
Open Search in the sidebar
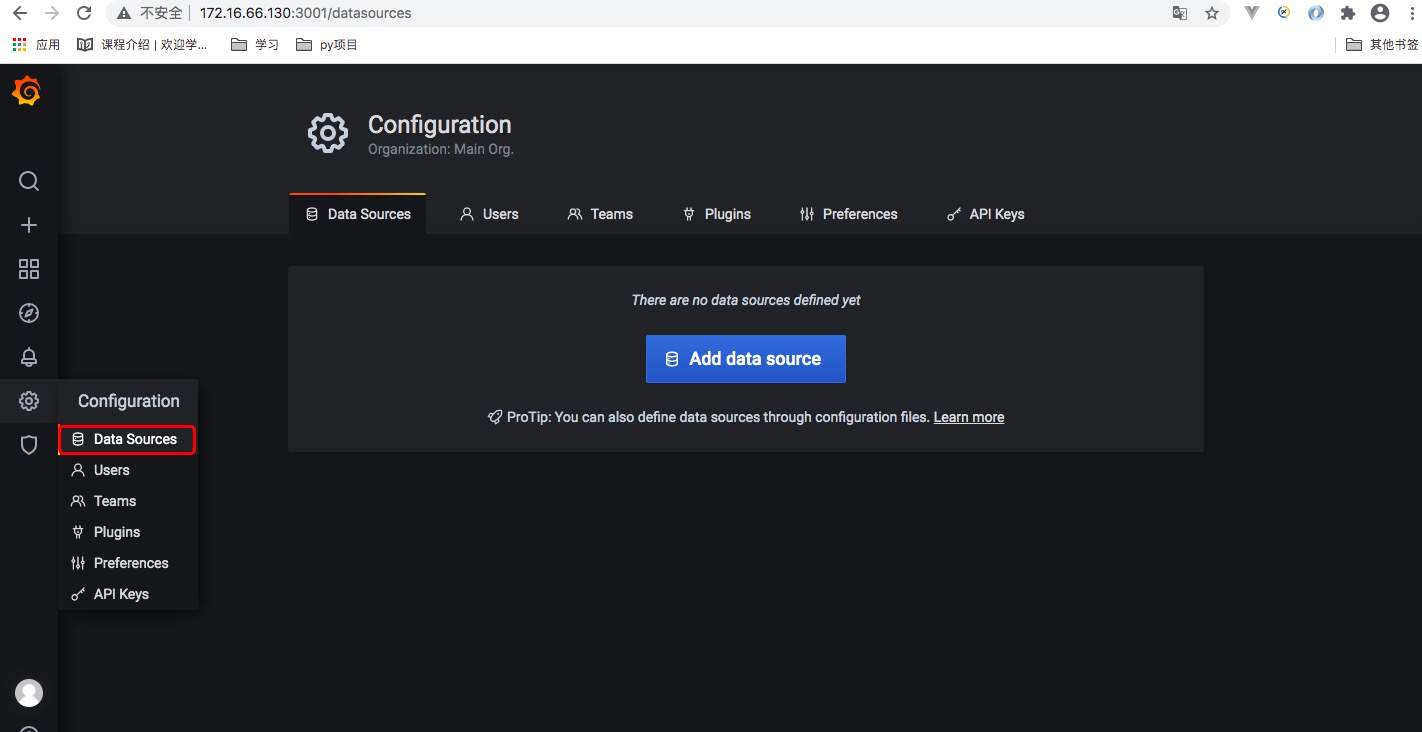(x=29, y=181)
